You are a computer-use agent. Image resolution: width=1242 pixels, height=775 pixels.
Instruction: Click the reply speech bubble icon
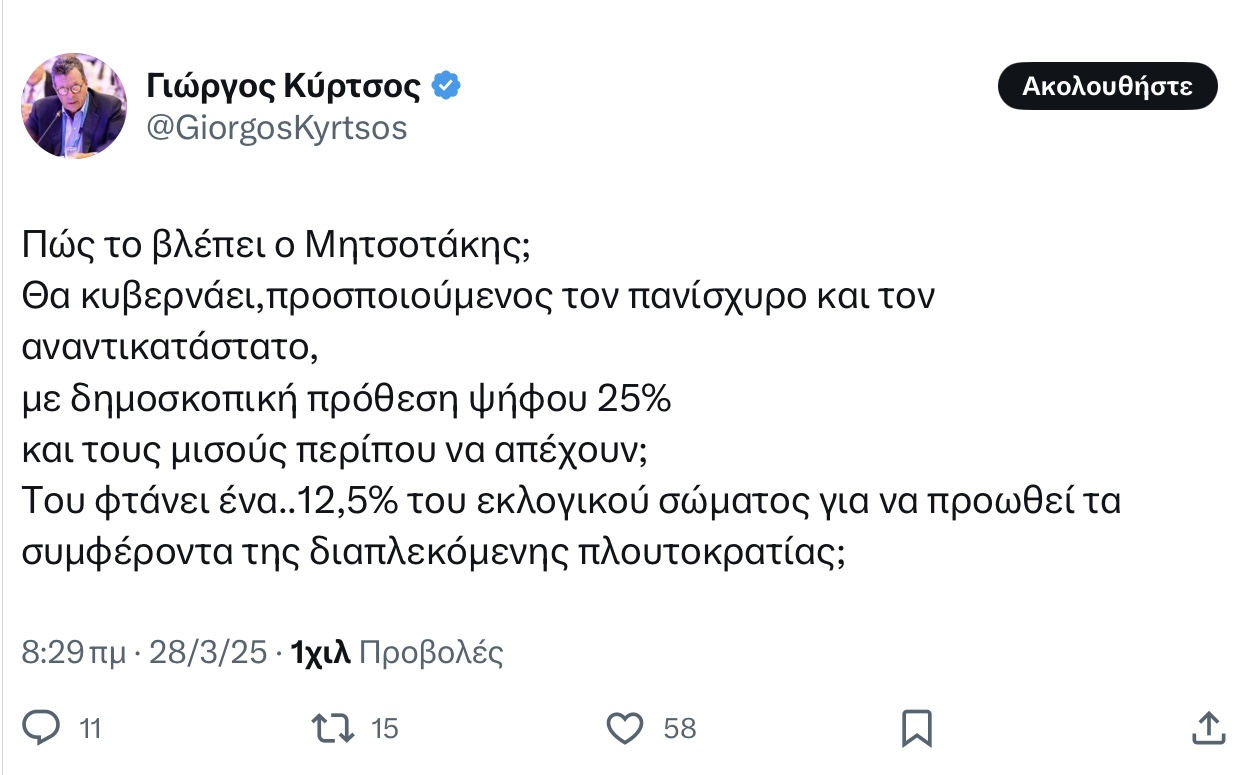(42, 728)
